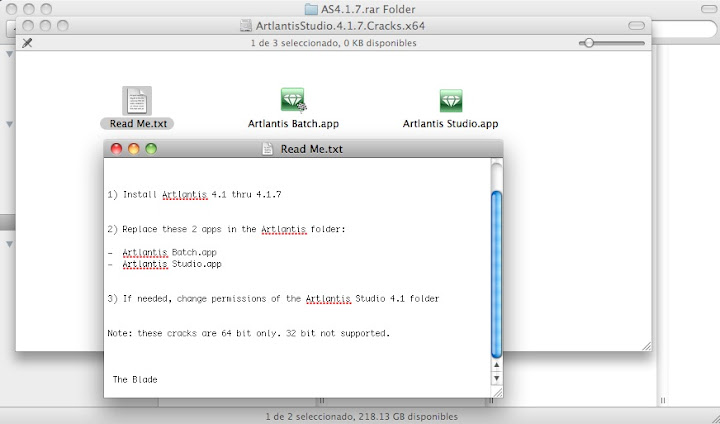Click the 'change permissions' instruction line
The width and height of the screenshot is (720, 424).
pyautogui.click(x=273, y=299)
